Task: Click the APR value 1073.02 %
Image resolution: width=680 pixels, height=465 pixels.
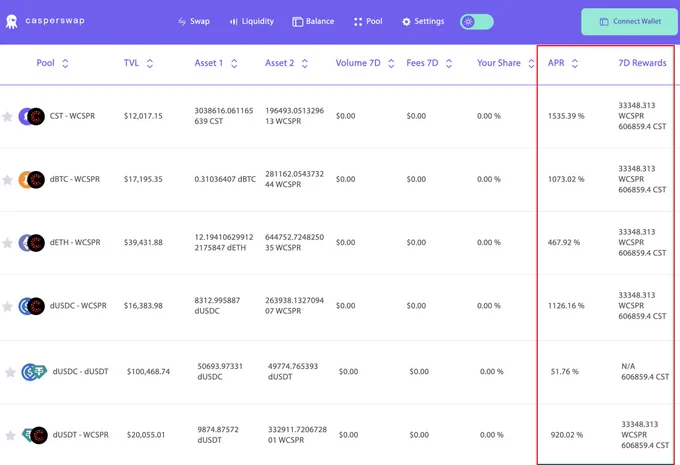Action: (566, 179)
